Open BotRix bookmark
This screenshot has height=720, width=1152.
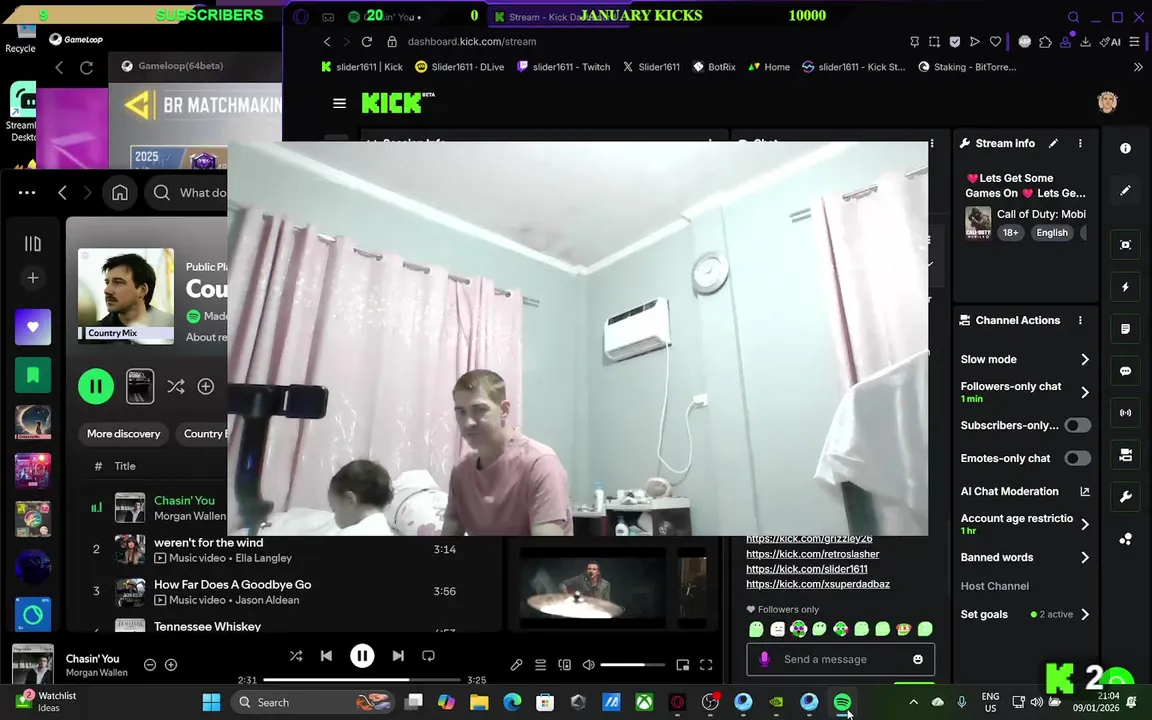pos(714,67)
